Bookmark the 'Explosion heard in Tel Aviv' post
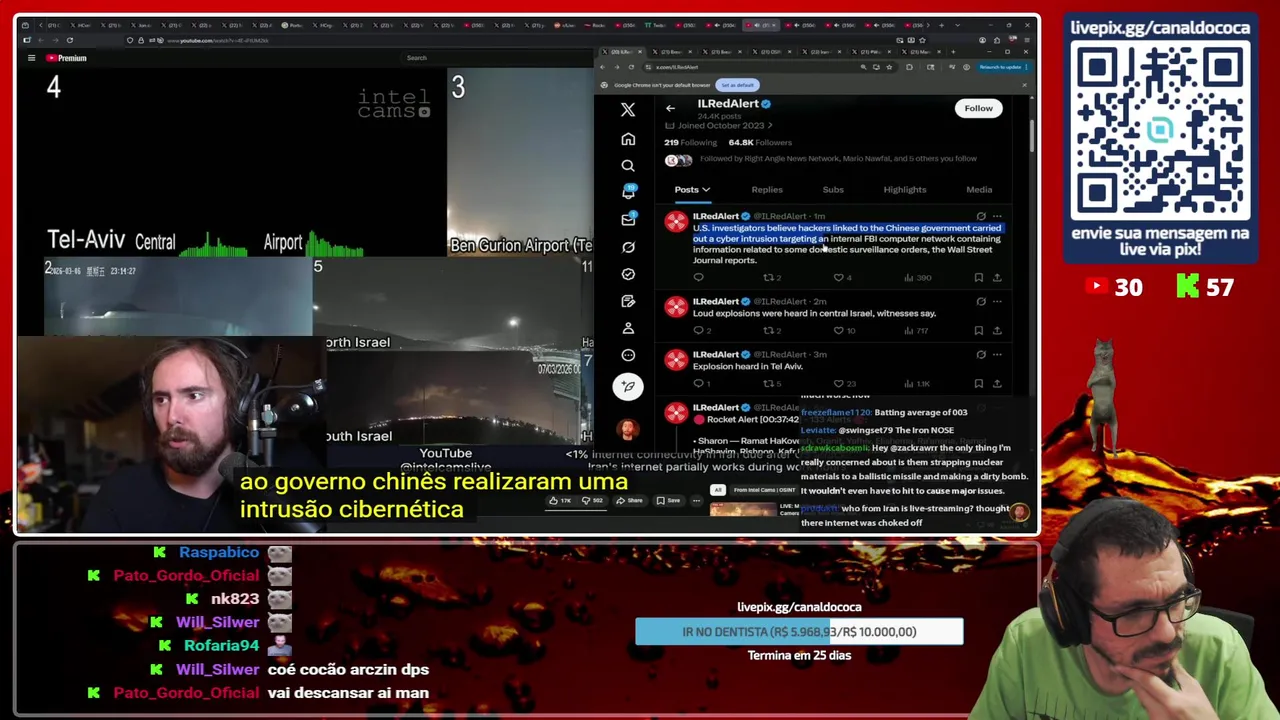Viewport: 1280px width, 720px height. [978, 384]
